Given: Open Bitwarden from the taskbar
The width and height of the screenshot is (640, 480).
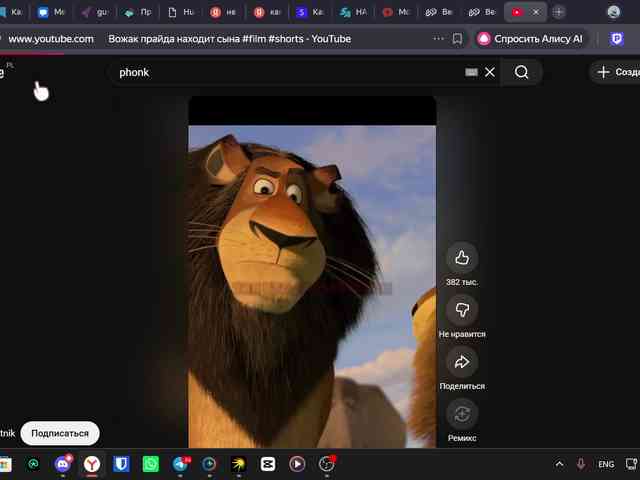Looking at the screenshot, I should click(121, 464).
